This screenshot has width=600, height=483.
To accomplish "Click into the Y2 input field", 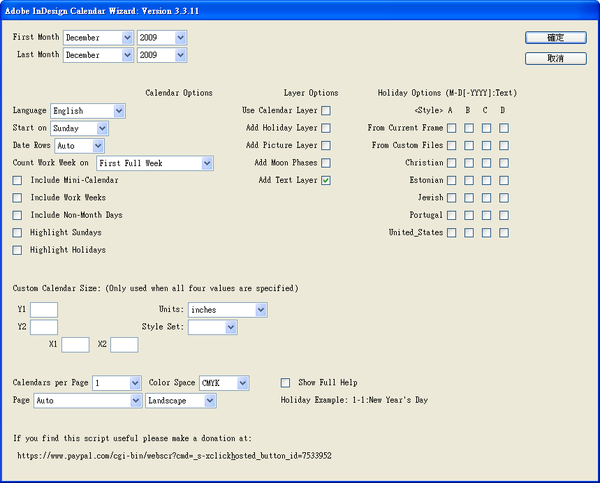I will point(44,328).
